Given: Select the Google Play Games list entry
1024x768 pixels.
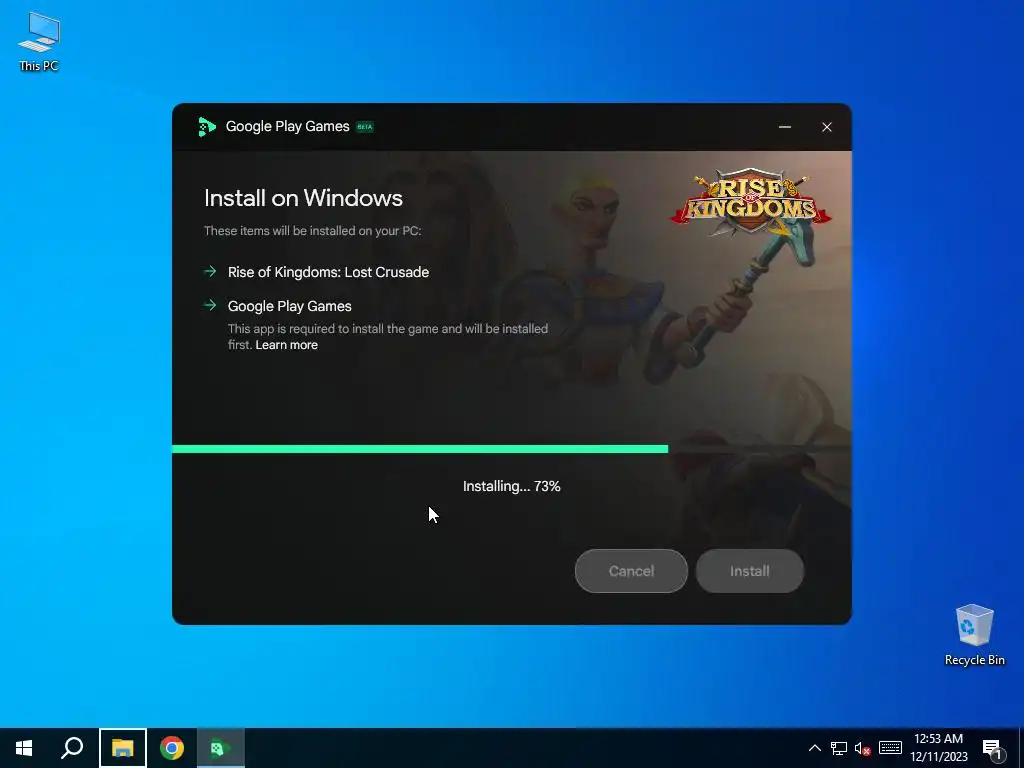Looking at the screenshot, I should (x=289, y=306).
